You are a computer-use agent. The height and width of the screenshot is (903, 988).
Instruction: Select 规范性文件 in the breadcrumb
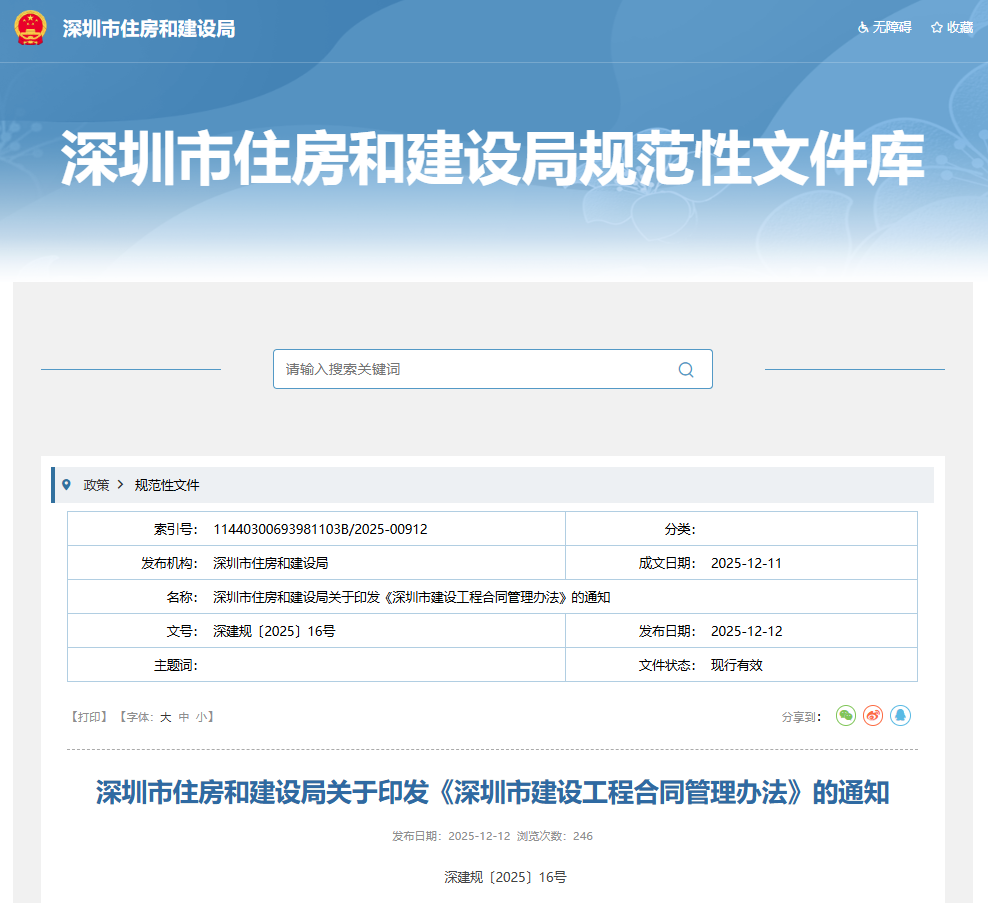pos(165,484)
